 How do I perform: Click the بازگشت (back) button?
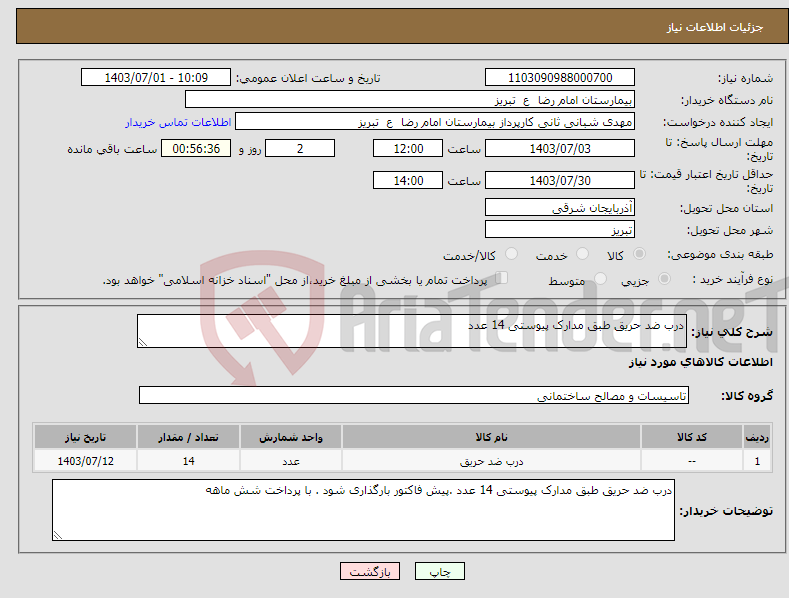(x=370, y=571)
